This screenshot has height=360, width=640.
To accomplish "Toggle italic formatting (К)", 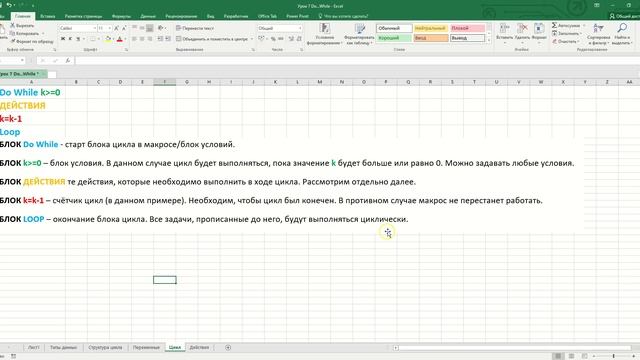I will pyautogui.click(x=70, y=39).
